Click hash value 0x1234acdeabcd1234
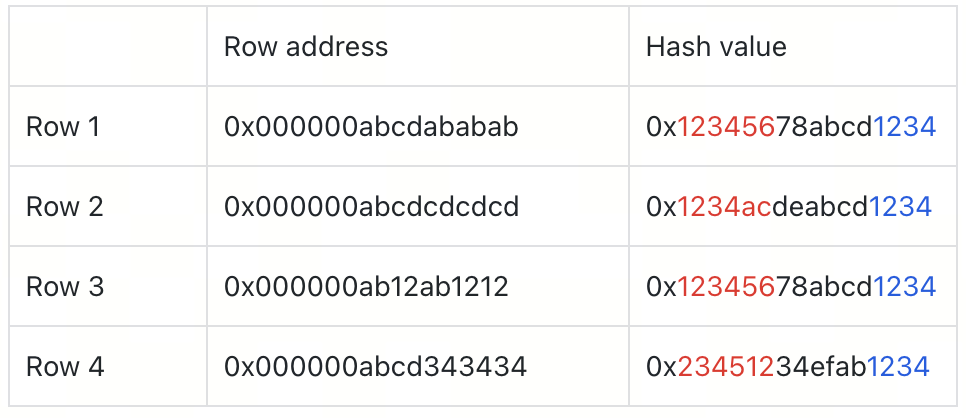 789,207
